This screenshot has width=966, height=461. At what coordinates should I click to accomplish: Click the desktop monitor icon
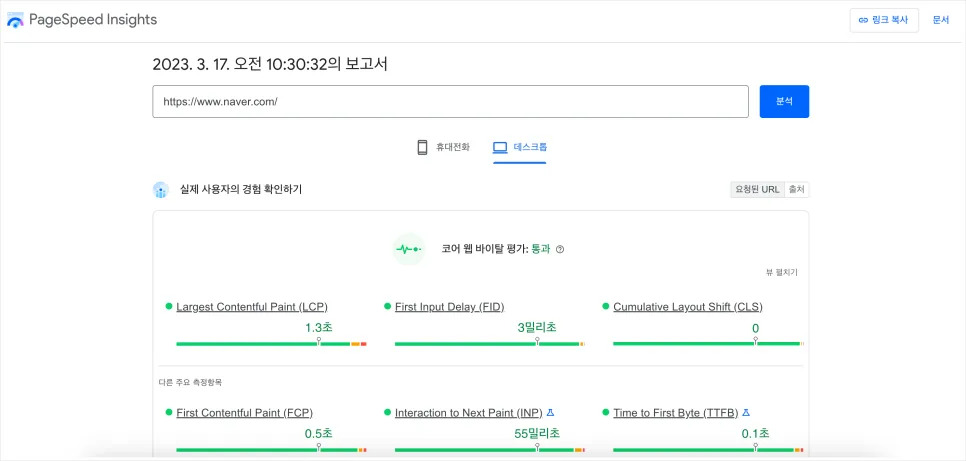500,147
